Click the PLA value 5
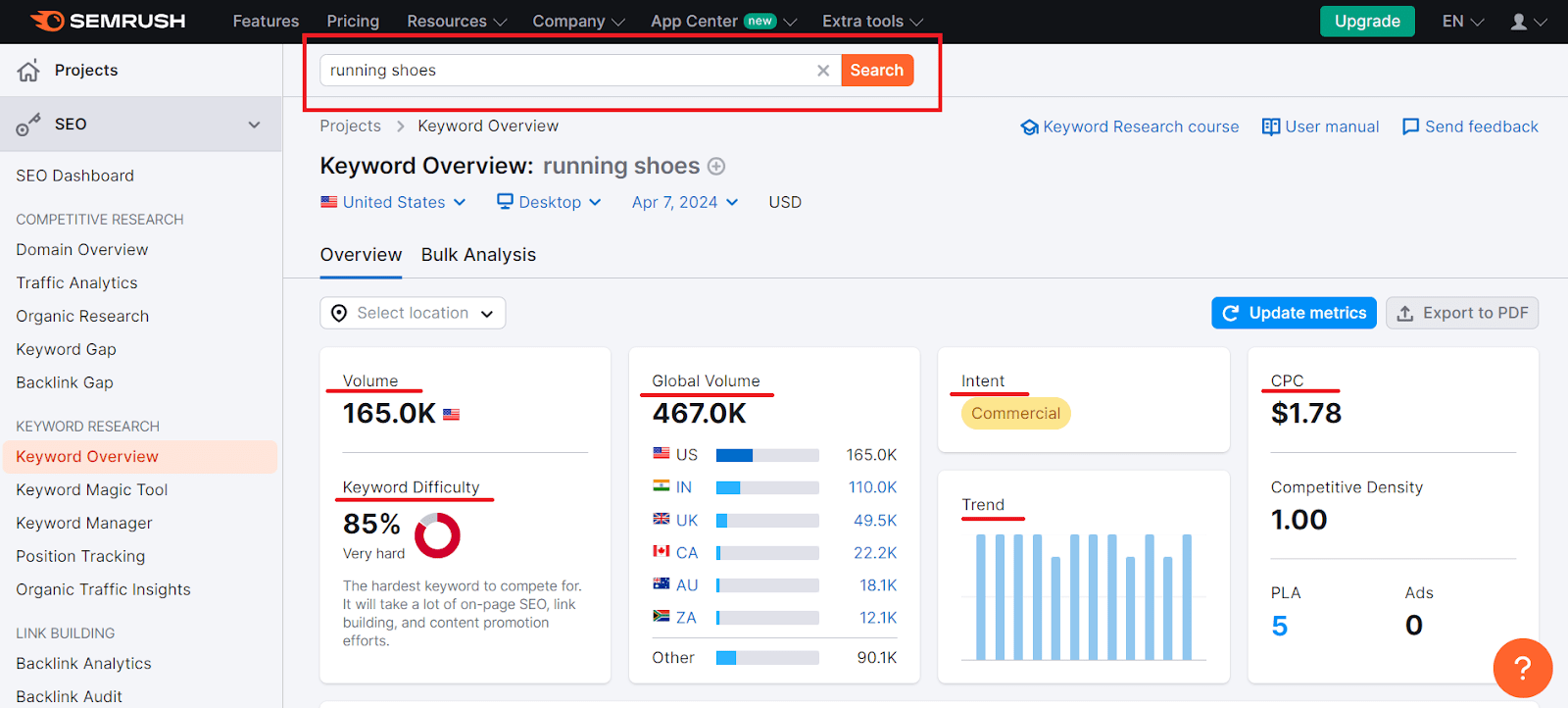 tap(1279, 626)
